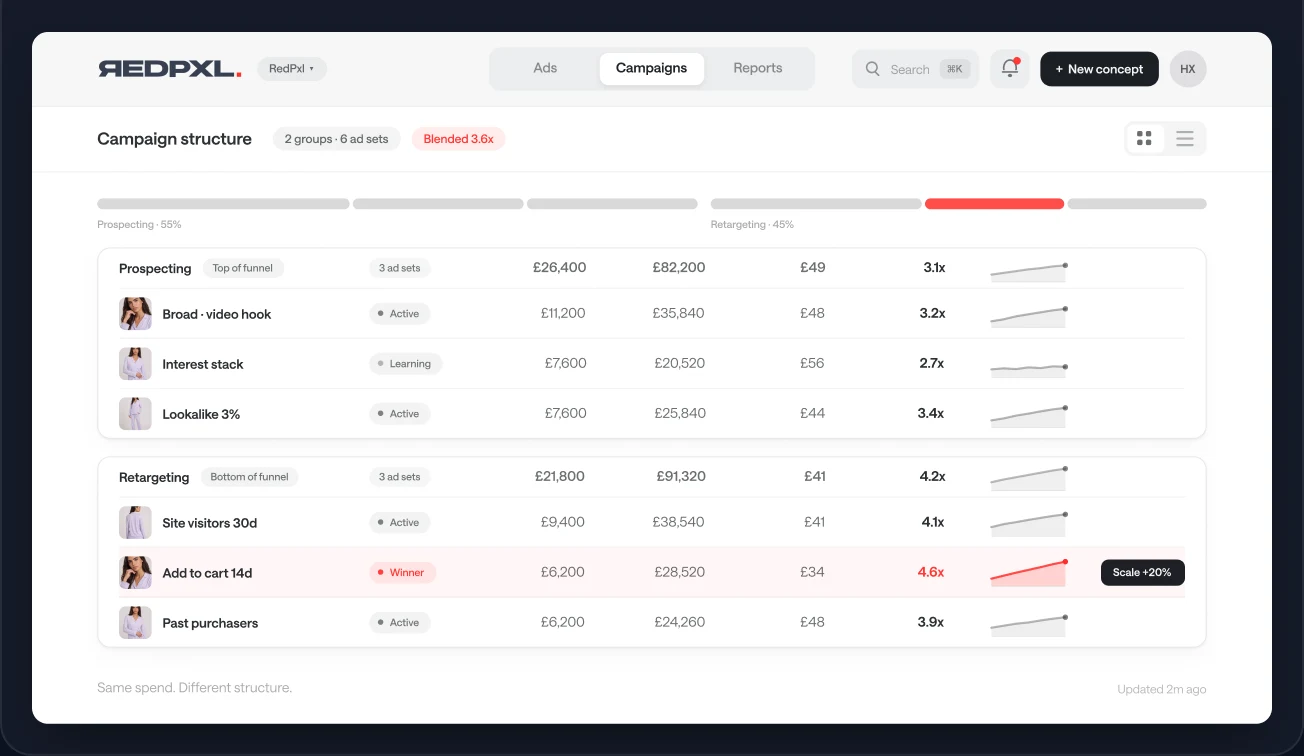Screen dimensions: 1304x756
Task: Open the Ads tab
Action: click(x=545, y=69)
